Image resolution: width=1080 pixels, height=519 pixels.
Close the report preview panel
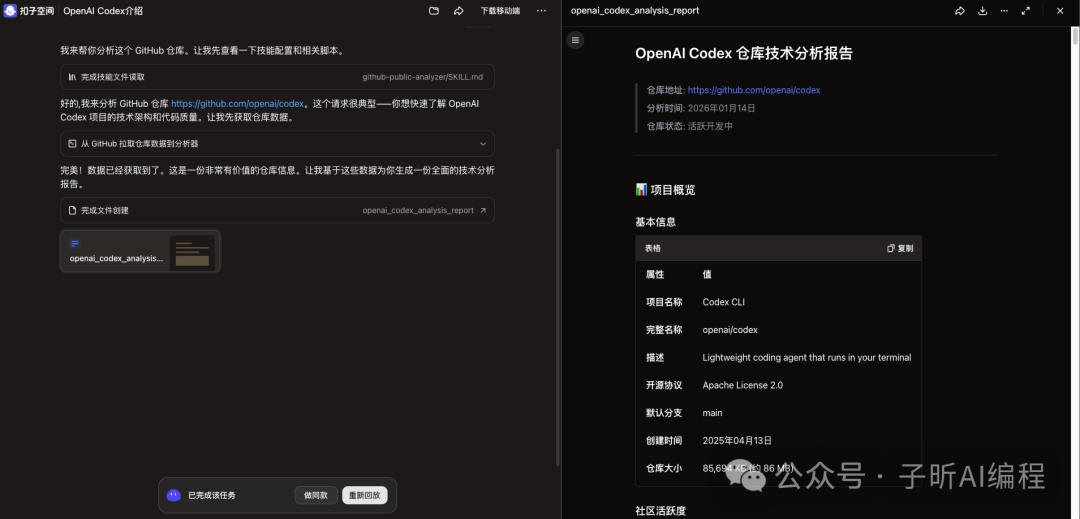tap(1060, 11)
